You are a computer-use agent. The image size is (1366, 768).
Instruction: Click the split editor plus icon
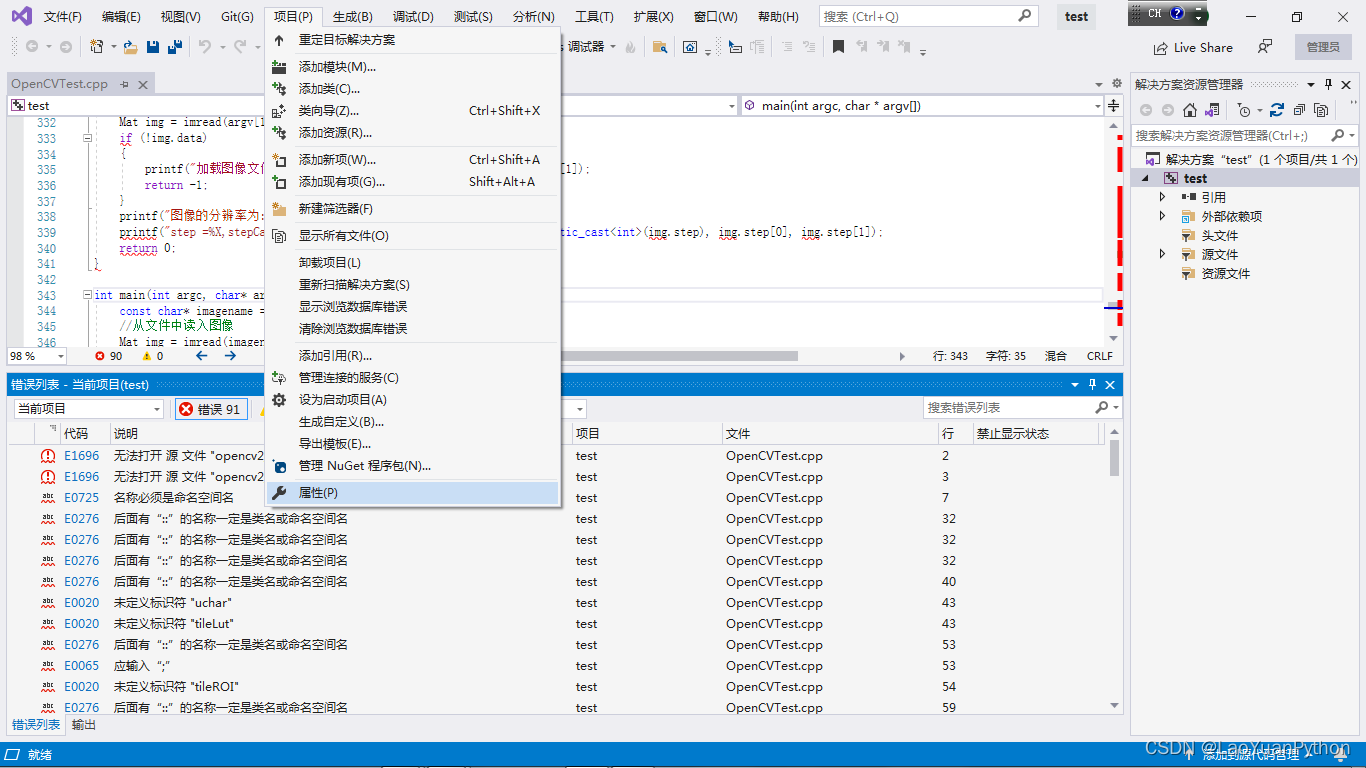(1113, 105)
